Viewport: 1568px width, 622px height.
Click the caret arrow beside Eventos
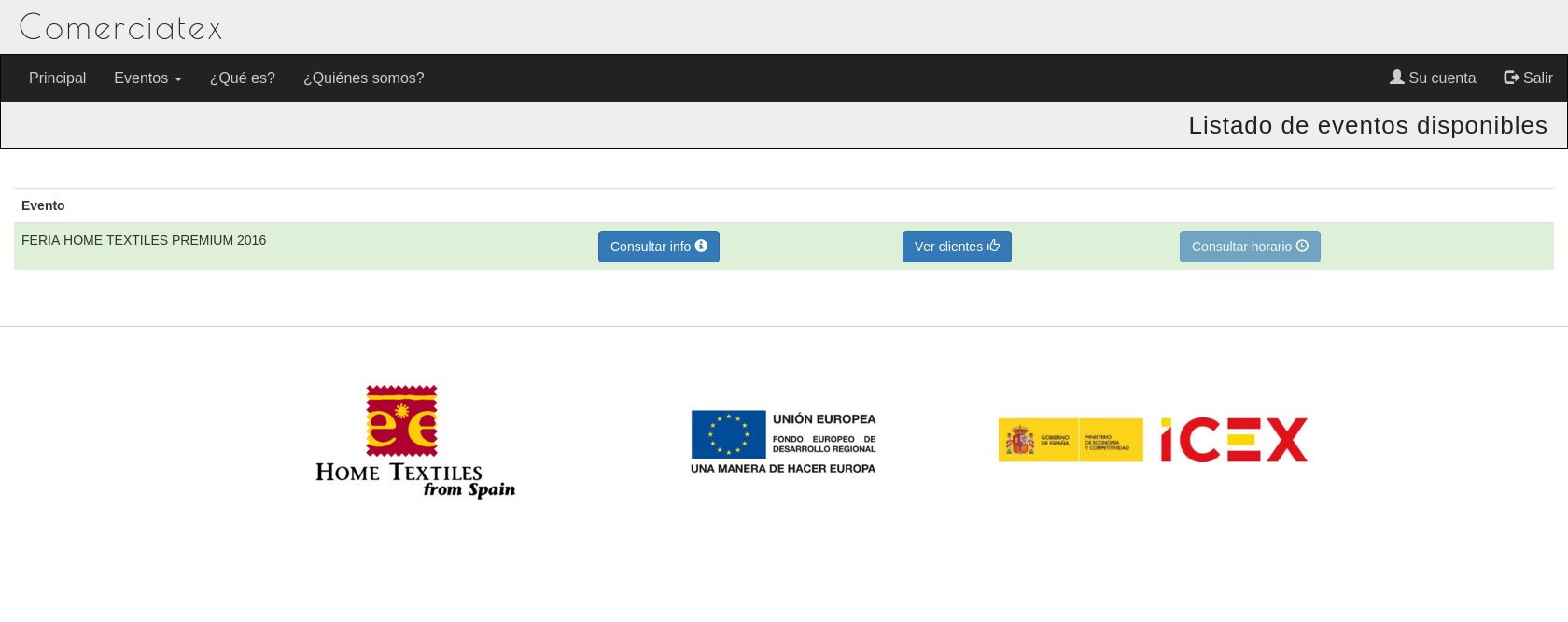pyautogui.click(x=178, y=79)
